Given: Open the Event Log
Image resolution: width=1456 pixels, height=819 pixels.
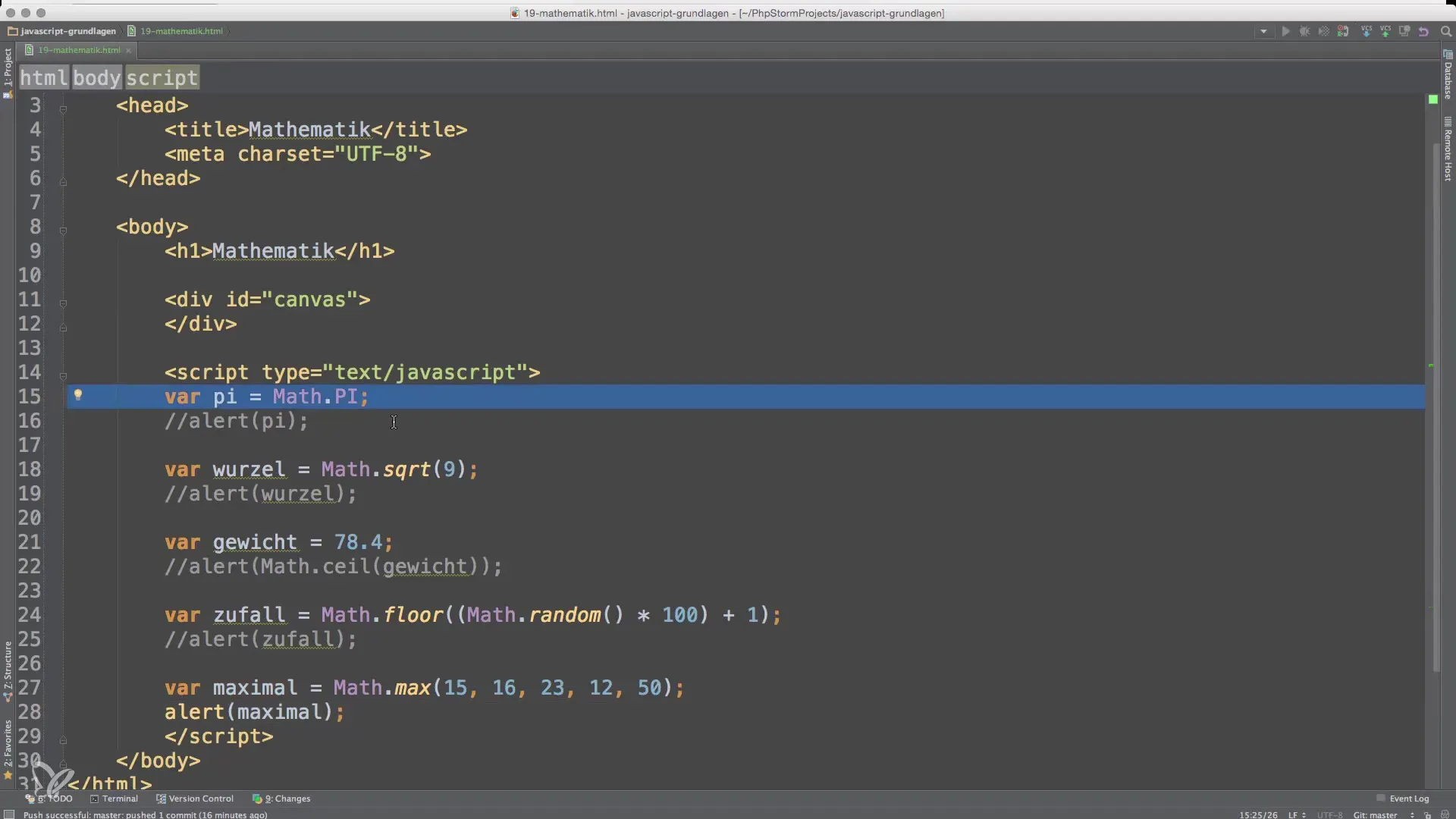Looking at the screenshot, I should (1402, 799).
